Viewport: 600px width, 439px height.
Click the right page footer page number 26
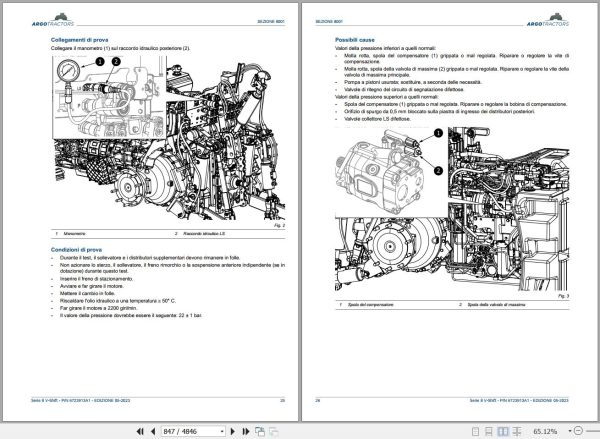coord(318,400)
